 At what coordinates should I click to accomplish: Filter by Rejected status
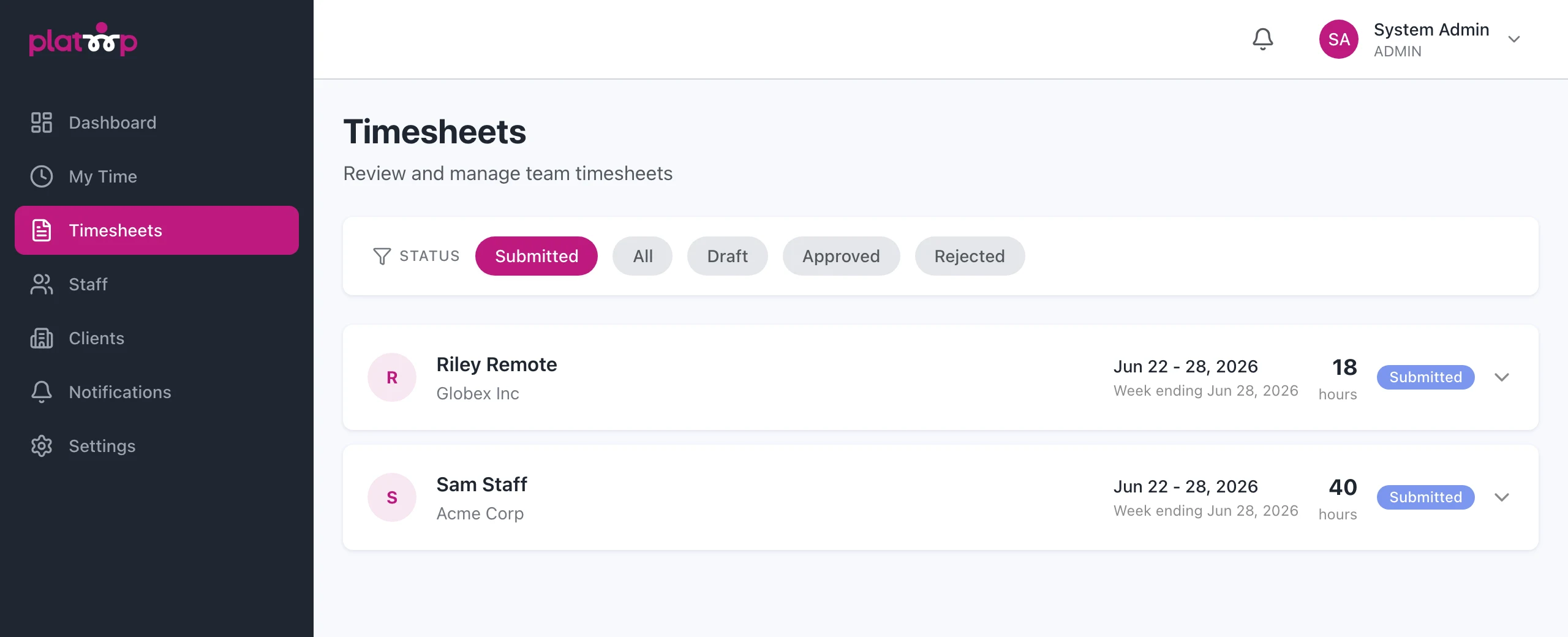(x=970, y=256)
